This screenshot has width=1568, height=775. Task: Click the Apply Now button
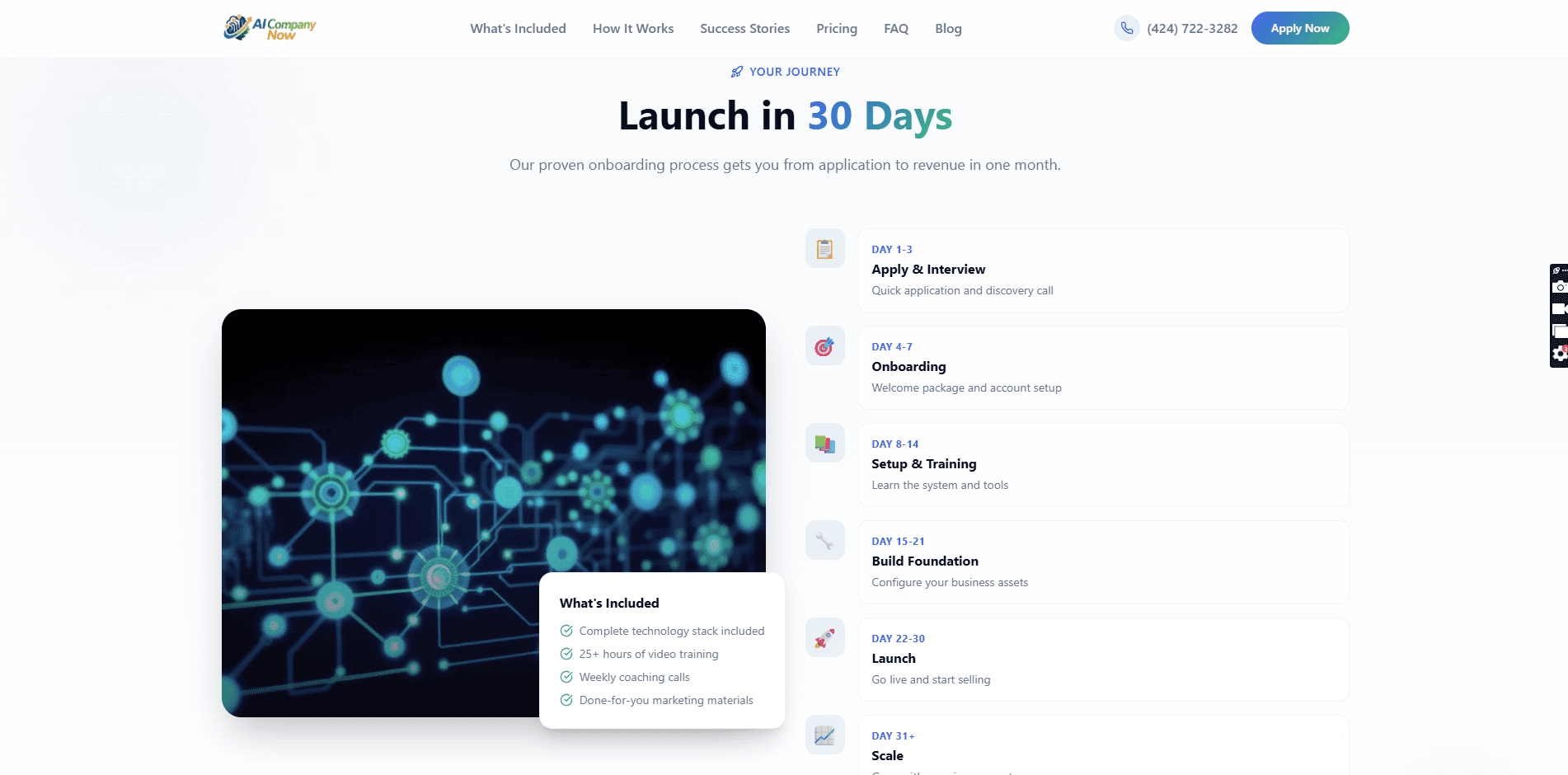1299,27
